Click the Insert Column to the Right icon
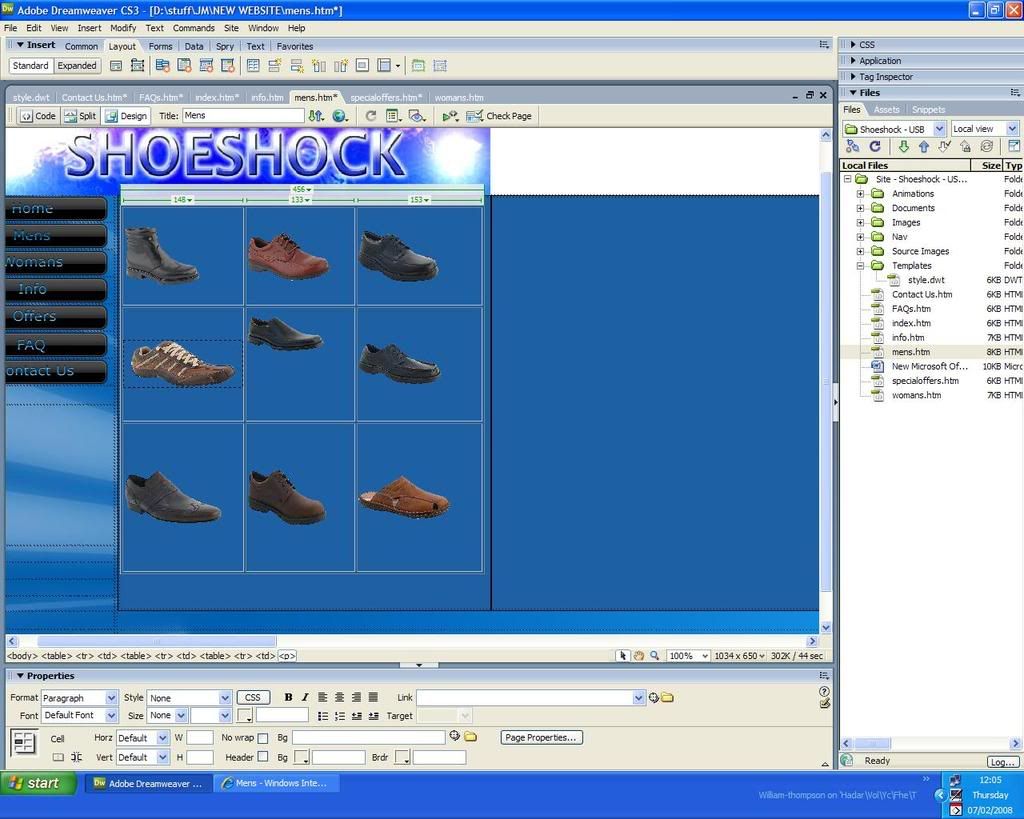Viewport: 1024px width, 819px height. [340, 65]
